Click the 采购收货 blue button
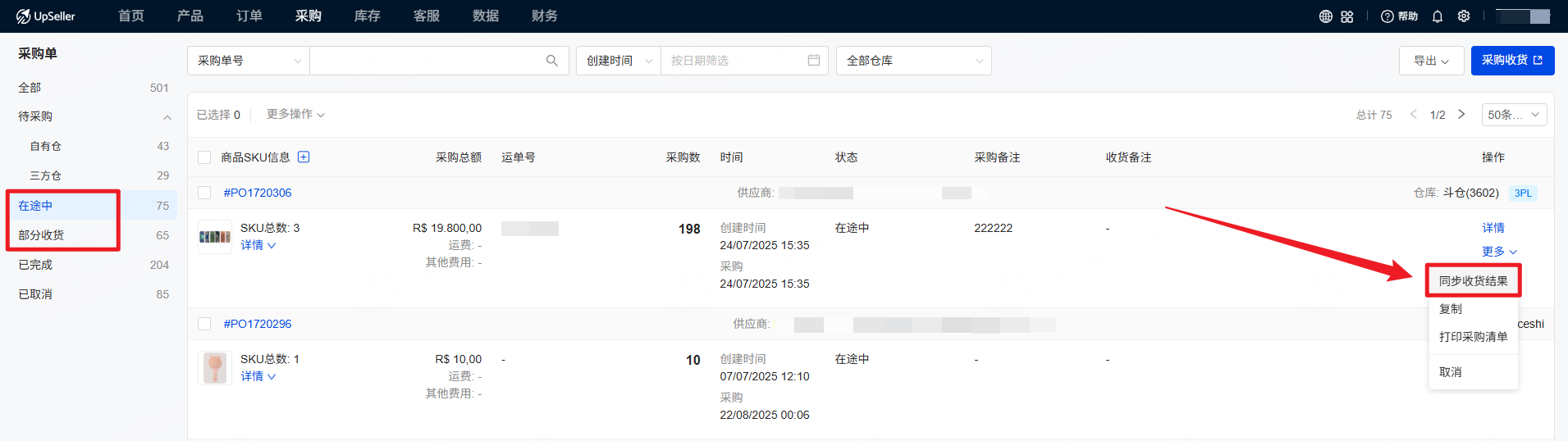The image size is (1568, 441). pyautogui.click(x=1511, y=61)
